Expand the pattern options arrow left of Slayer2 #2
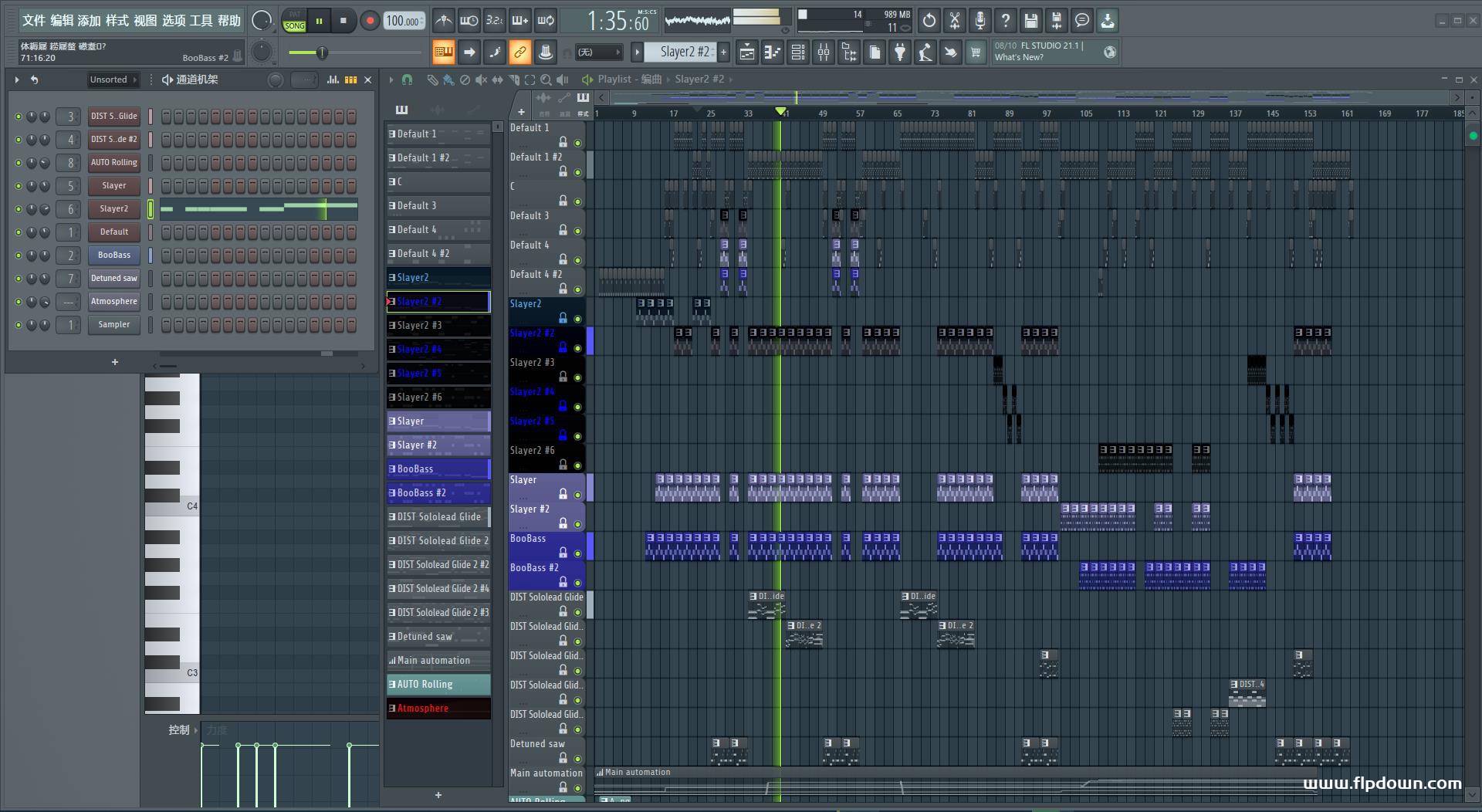Image resolution: width=1482 pixels, height=812 pixels. coord(637,52)
